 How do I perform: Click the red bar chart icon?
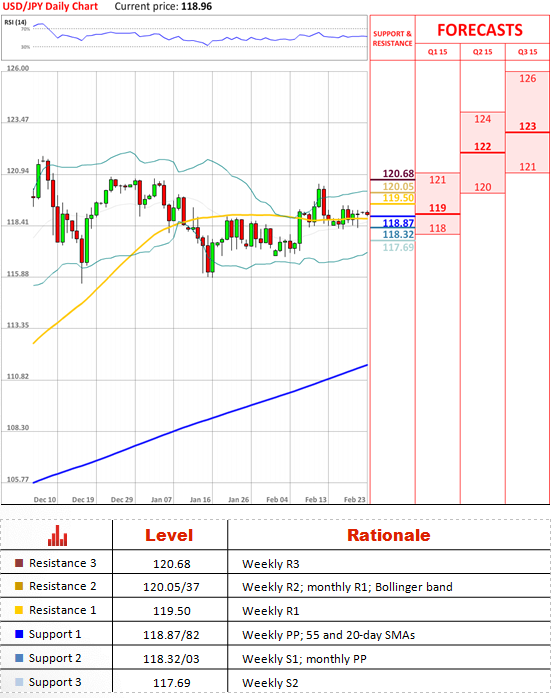[57, 536]
